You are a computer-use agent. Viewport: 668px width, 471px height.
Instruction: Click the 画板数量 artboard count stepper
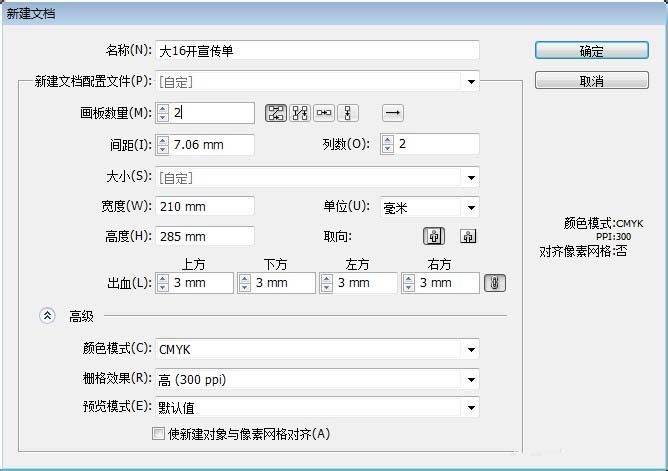(x=163, y=113)
